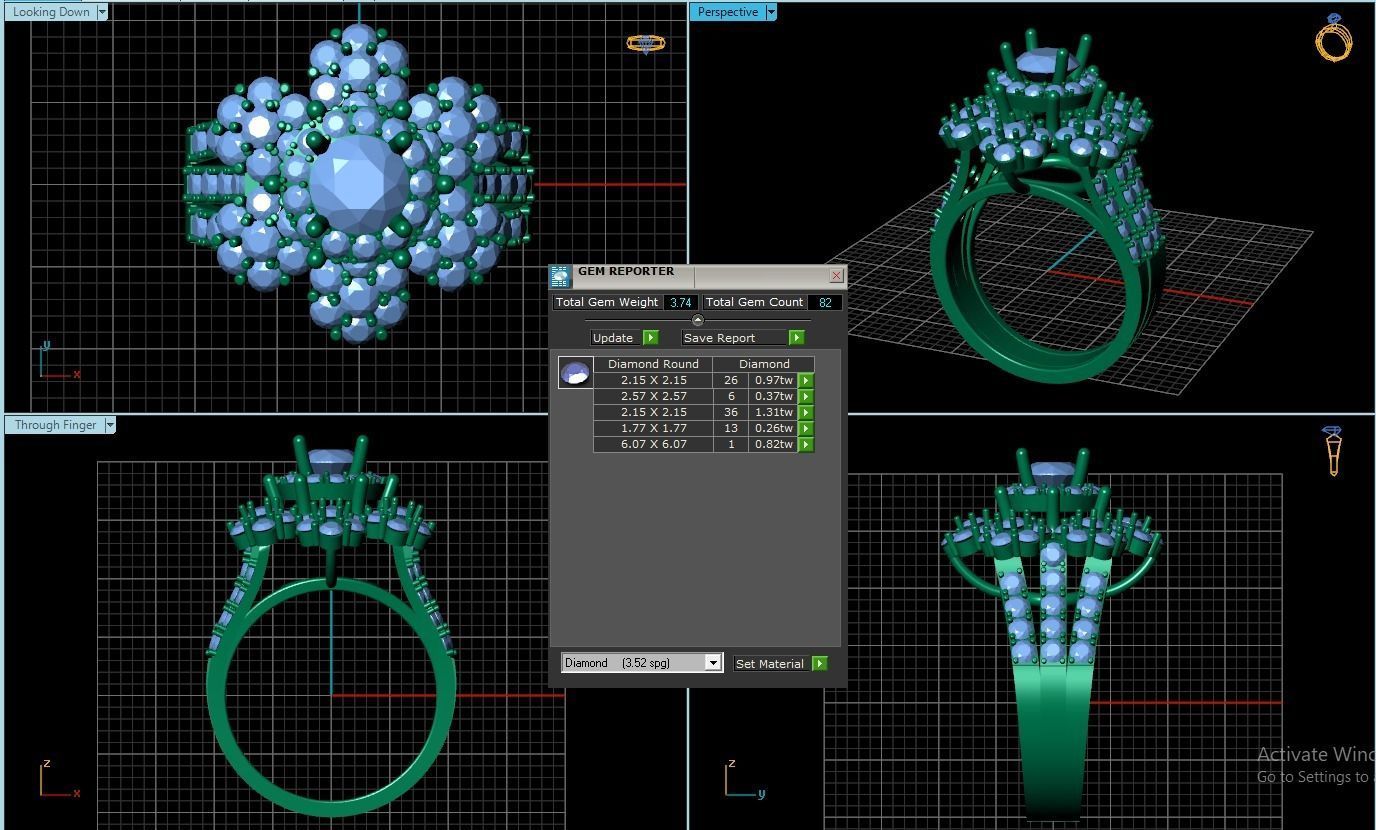Click the green arrow beside Update

point(651,338)
